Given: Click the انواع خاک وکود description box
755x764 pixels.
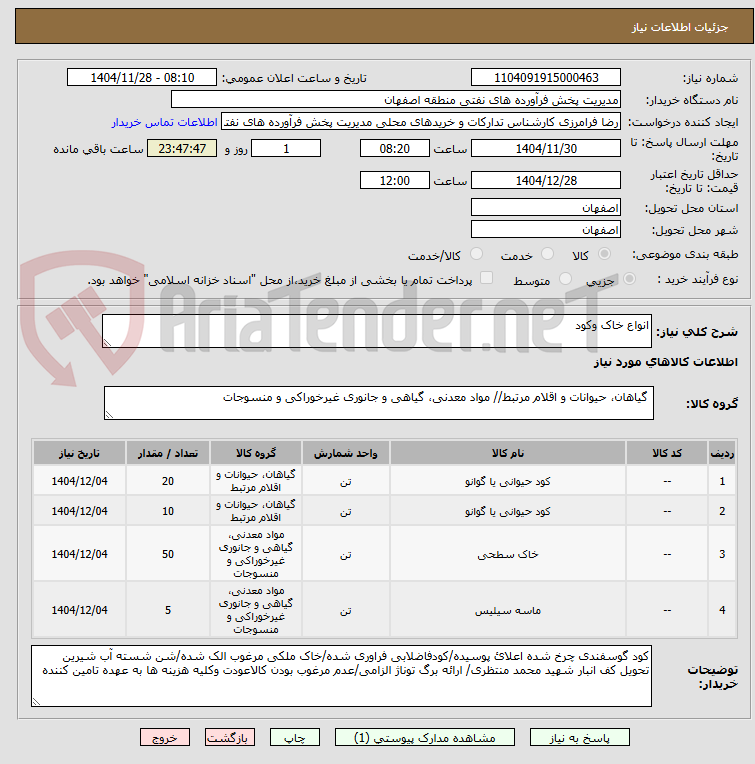Looking at the screenshot, I should pos(377,331).
